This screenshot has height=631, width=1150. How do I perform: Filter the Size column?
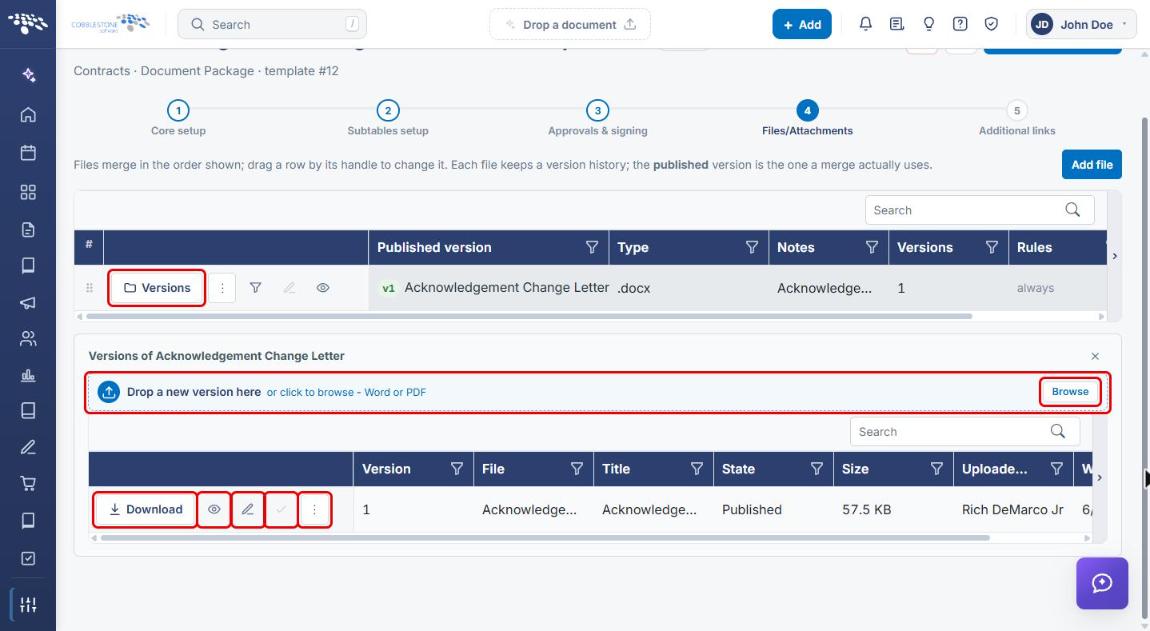937,469
